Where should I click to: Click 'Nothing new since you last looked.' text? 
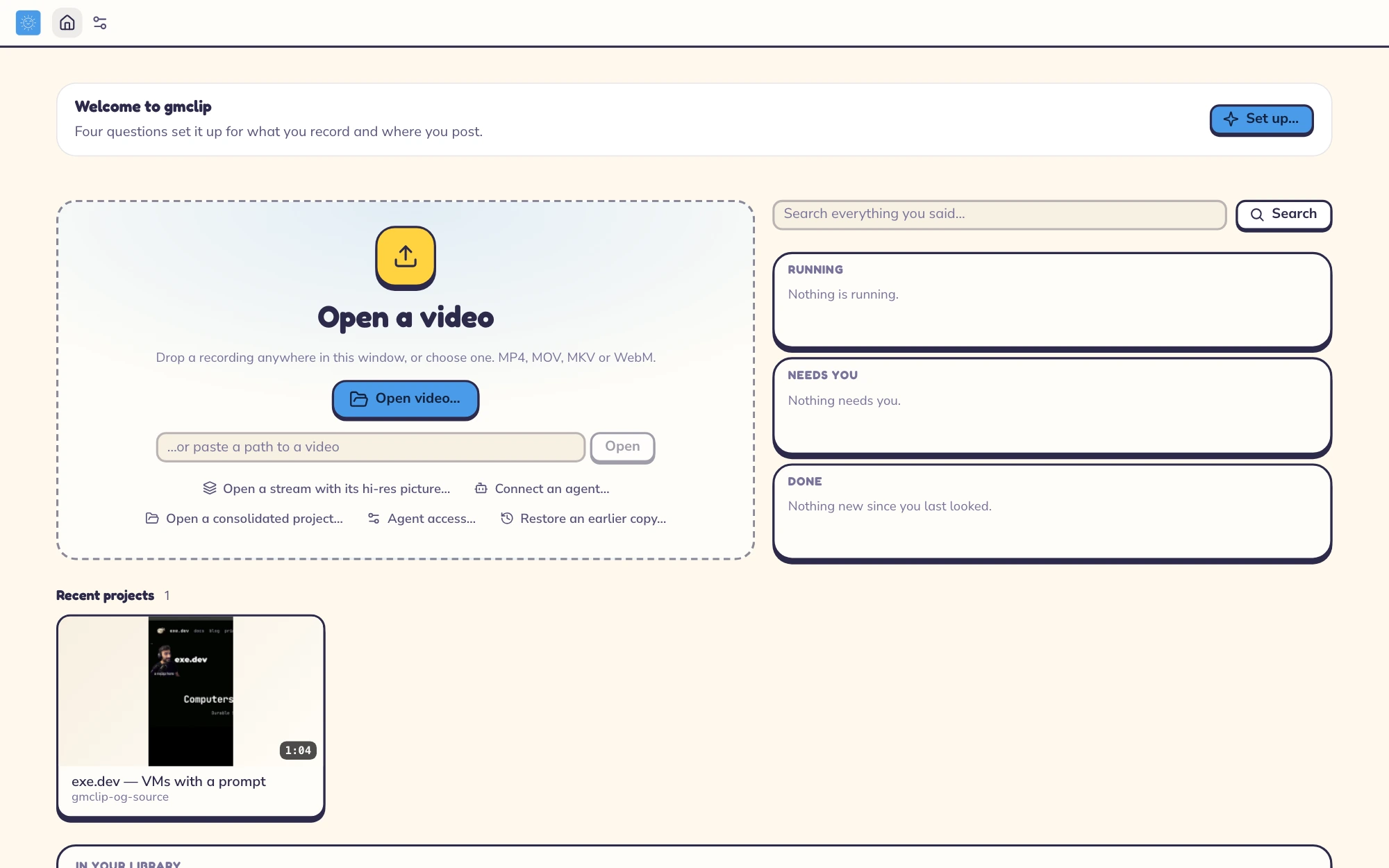pyautogui.click(x=890, y=506)
